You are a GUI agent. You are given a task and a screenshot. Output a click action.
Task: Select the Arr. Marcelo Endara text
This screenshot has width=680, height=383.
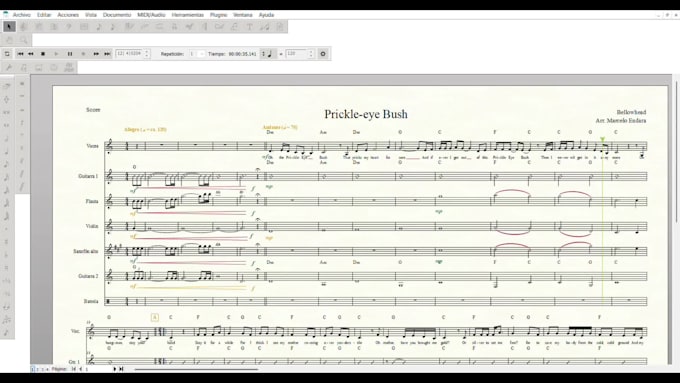(x=621, y=121)
